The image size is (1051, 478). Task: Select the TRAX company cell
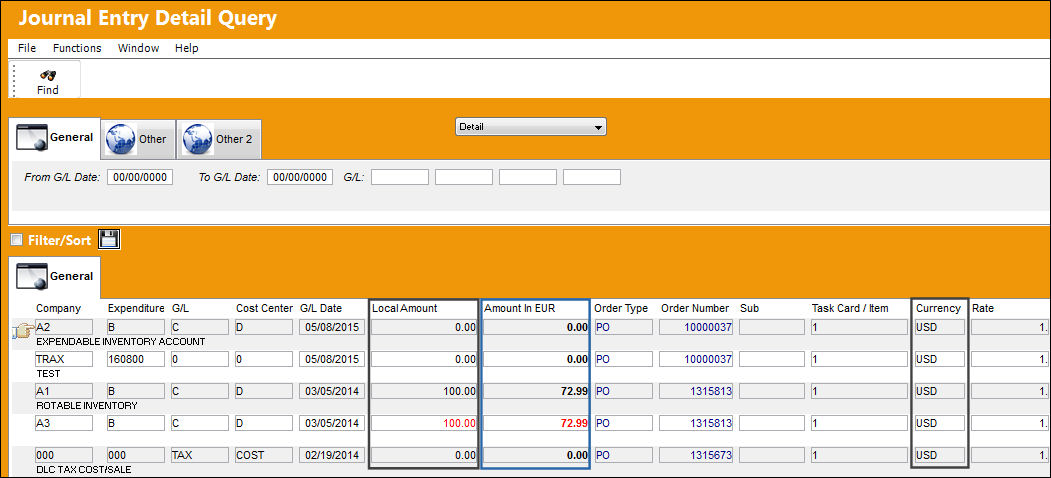pyautogui.click(x=64, y=359)
